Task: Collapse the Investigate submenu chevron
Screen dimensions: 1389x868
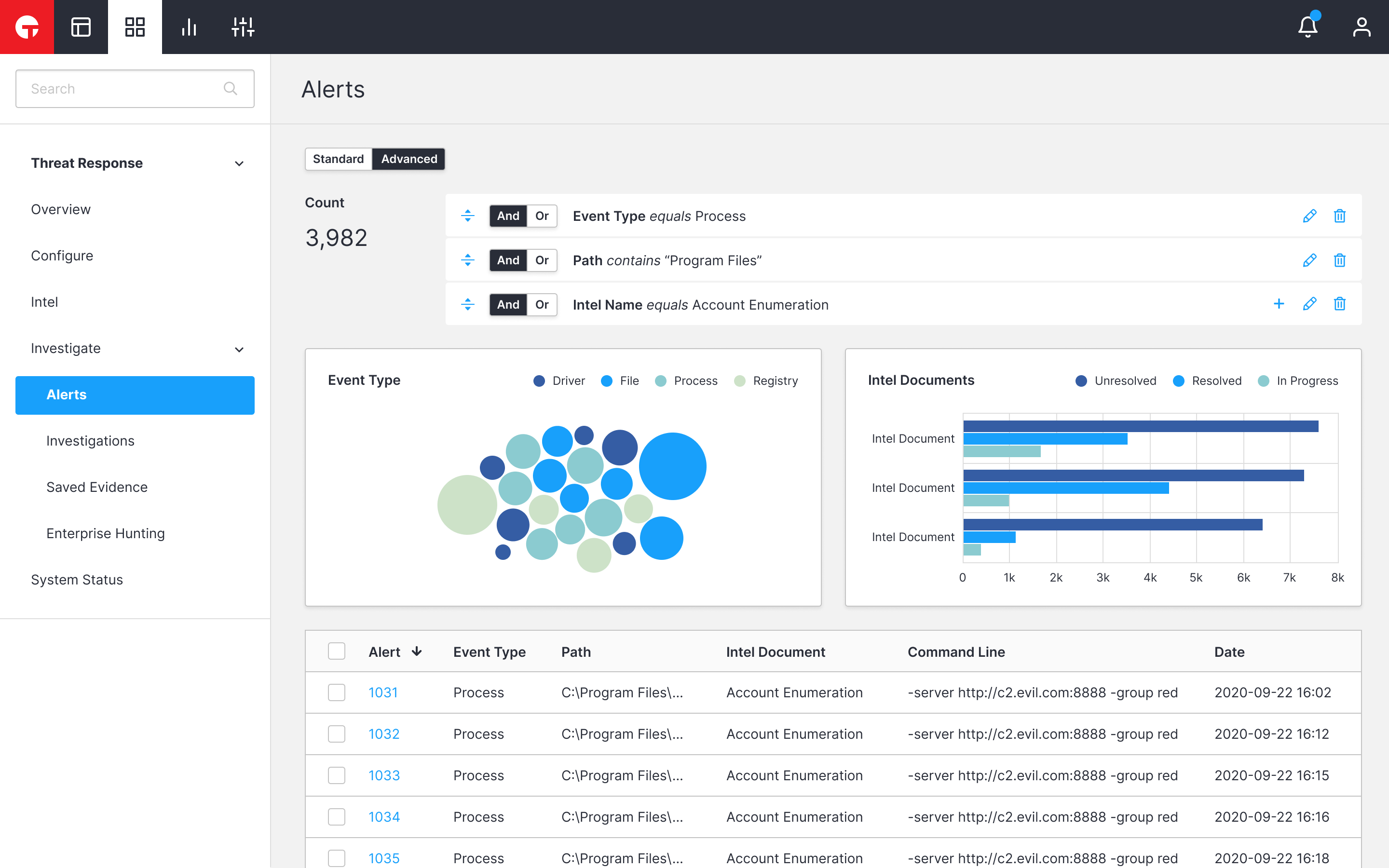Action: (239, 349)
